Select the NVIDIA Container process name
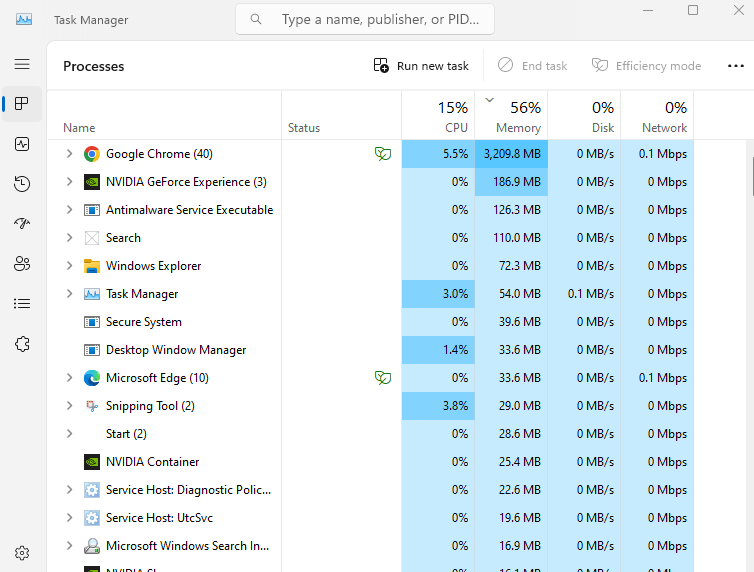The image size is (754, 572). pos(152,462)
